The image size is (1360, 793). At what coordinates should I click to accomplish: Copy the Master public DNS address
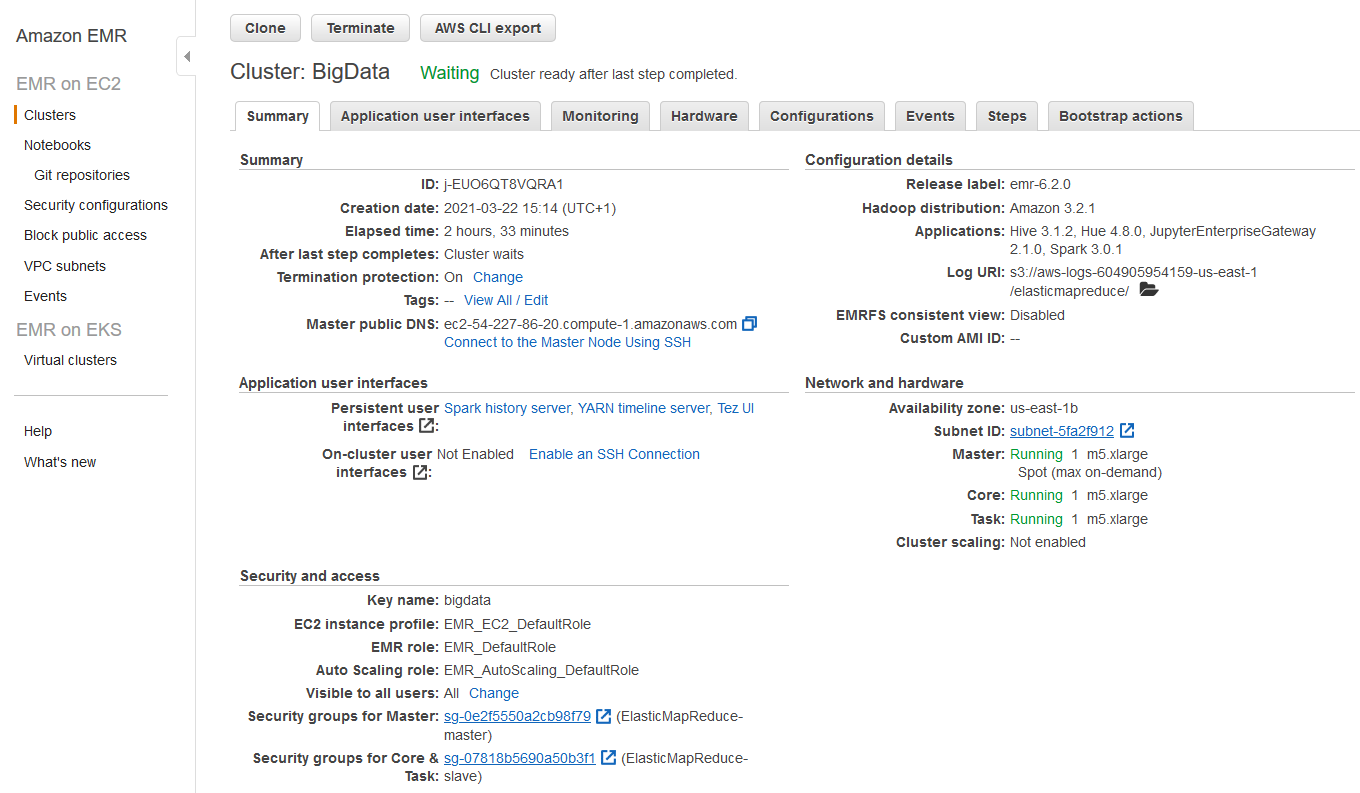coord(750,324)
